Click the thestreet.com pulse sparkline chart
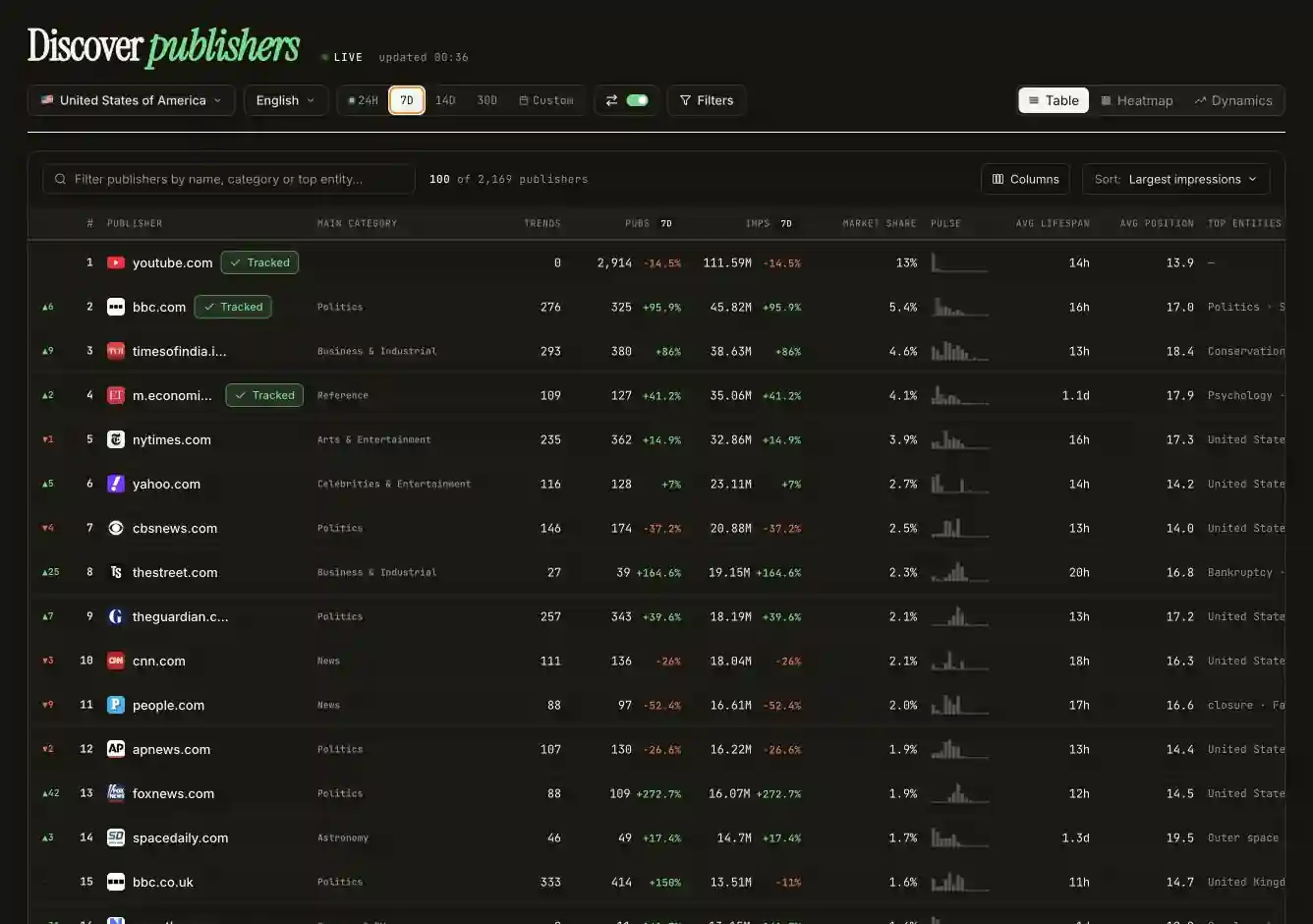Viewport: 1313px width, 924px height. click(x=959, y=572)
